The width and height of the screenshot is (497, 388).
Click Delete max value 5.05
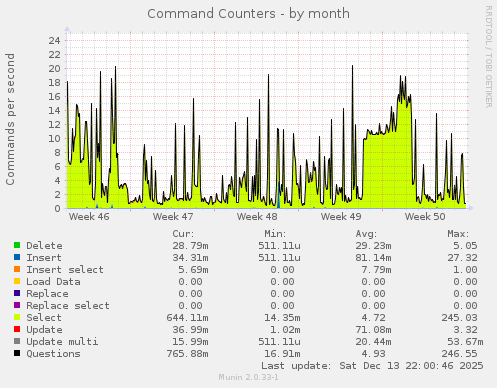click(x=465, y=246)
